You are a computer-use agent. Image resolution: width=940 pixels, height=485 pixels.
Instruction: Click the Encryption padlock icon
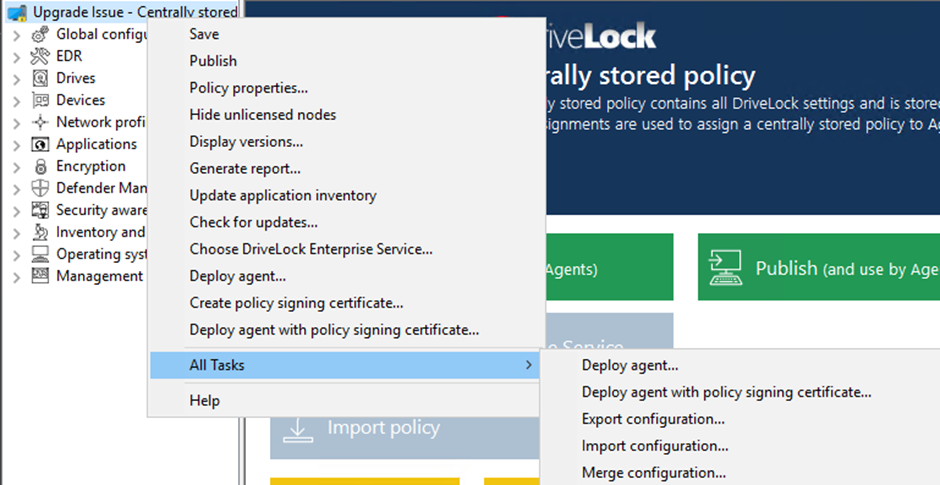click(40, 166)
